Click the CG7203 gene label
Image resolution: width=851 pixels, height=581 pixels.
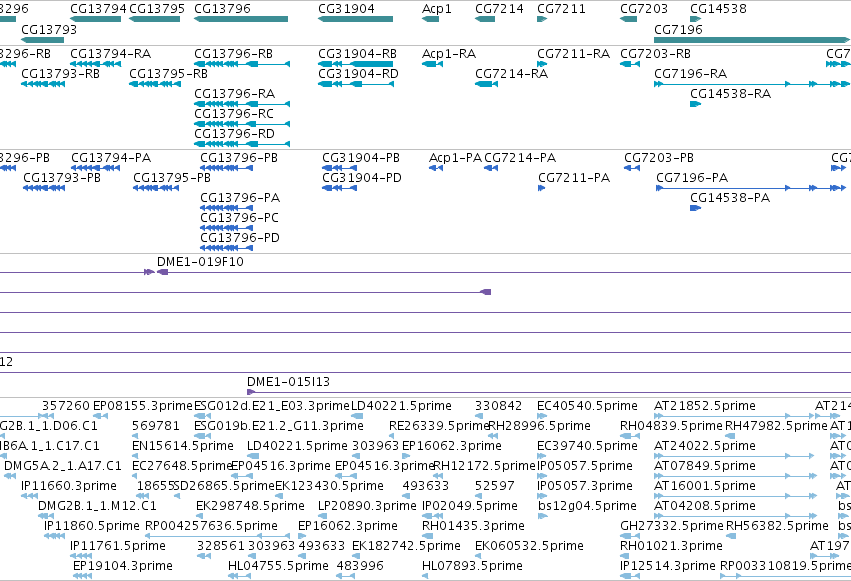coord(644,9)
